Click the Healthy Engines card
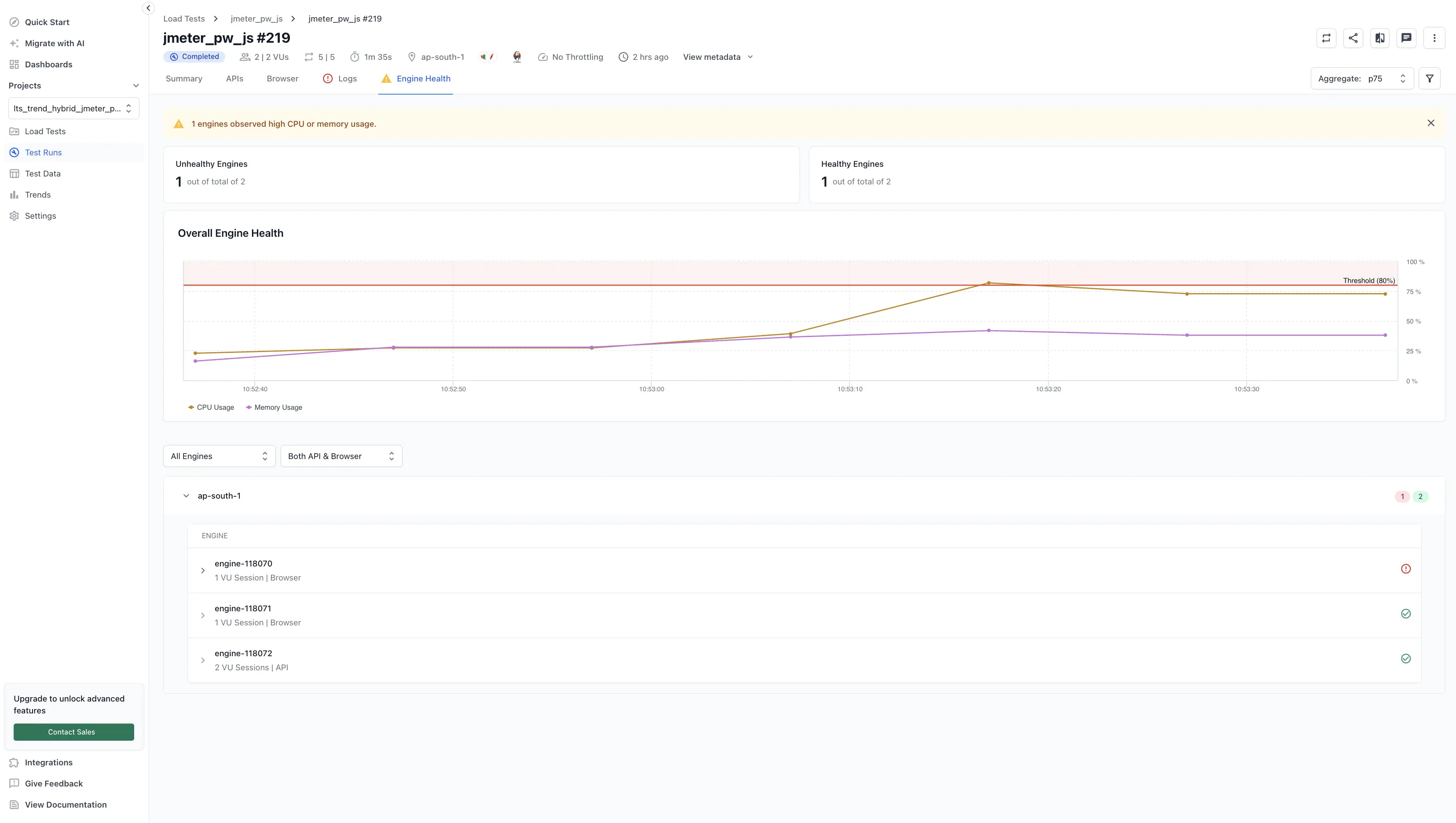1456x823 pixels. (x=1127, y=175)
